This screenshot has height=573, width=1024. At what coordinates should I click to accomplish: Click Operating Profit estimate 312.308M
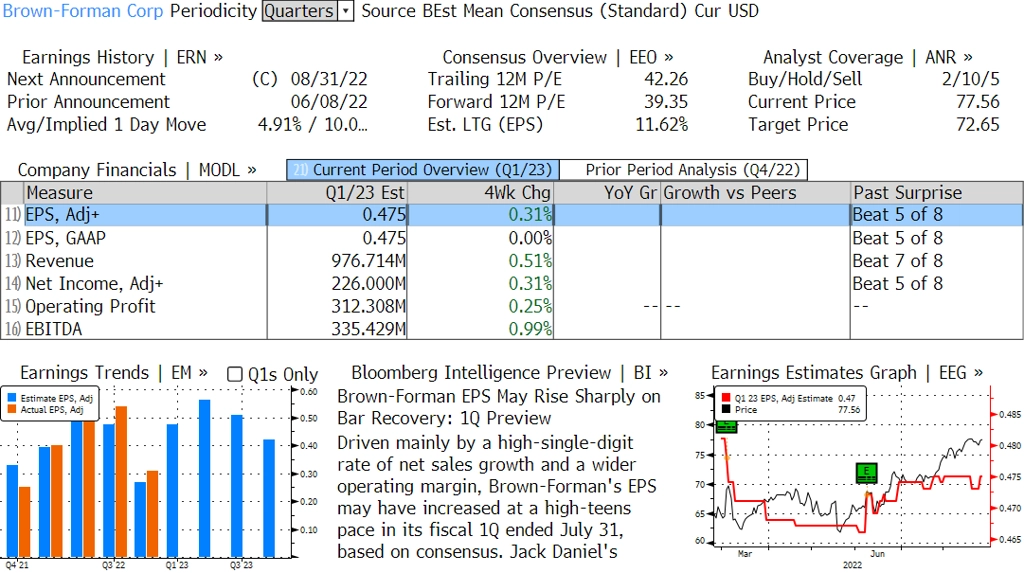[x=368, y=306]
